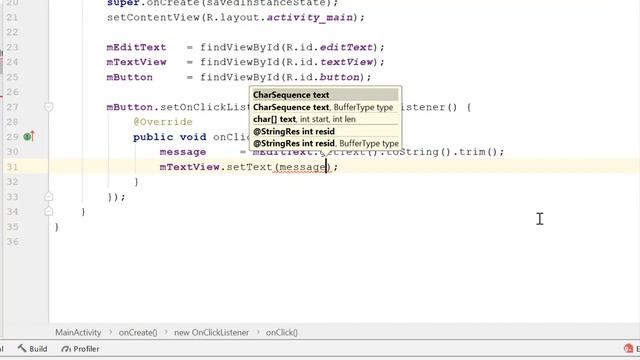The height and width of the screenshot is (360, 640).
Task: Choose the 'CharSequence text' parameter hint
Action: 325,95
